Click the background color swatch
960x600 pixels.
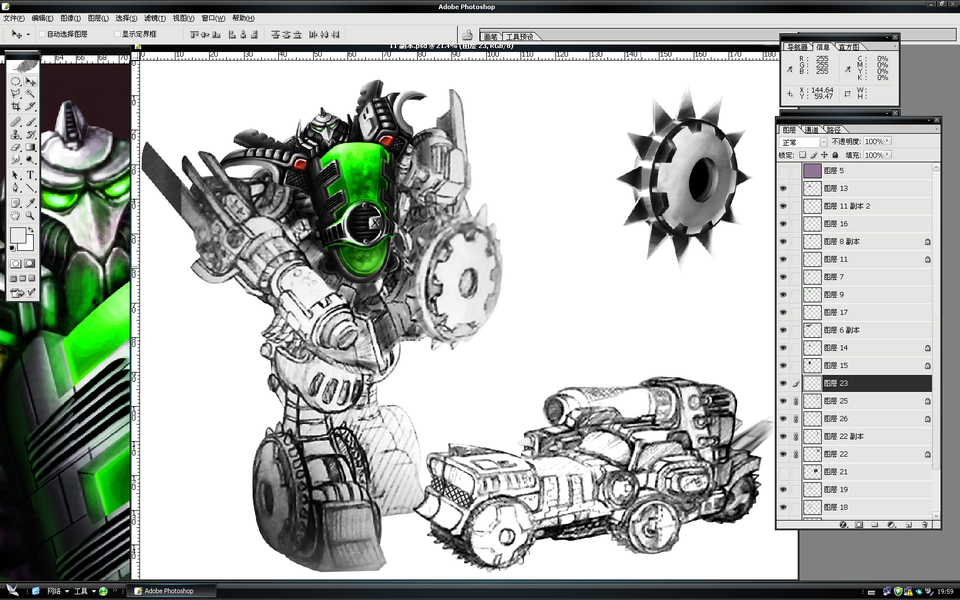29,246
